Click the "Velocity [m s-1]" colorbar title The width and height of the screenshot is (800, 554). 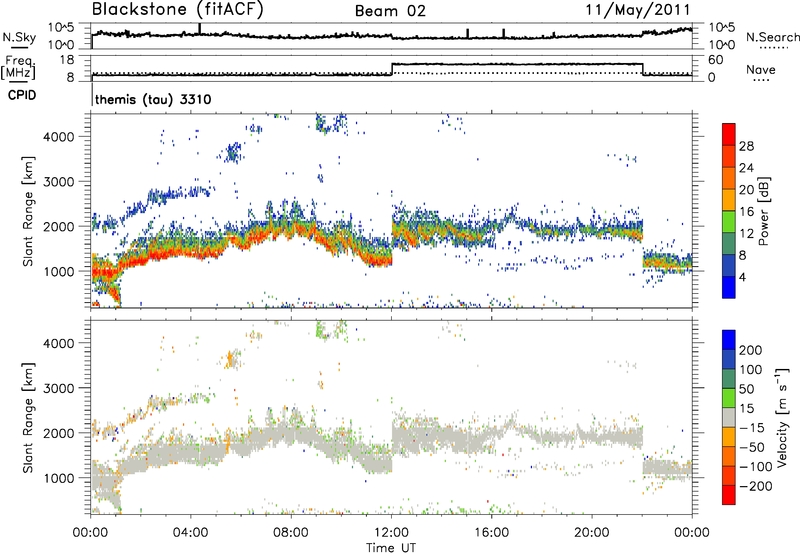tap(782, 417)
